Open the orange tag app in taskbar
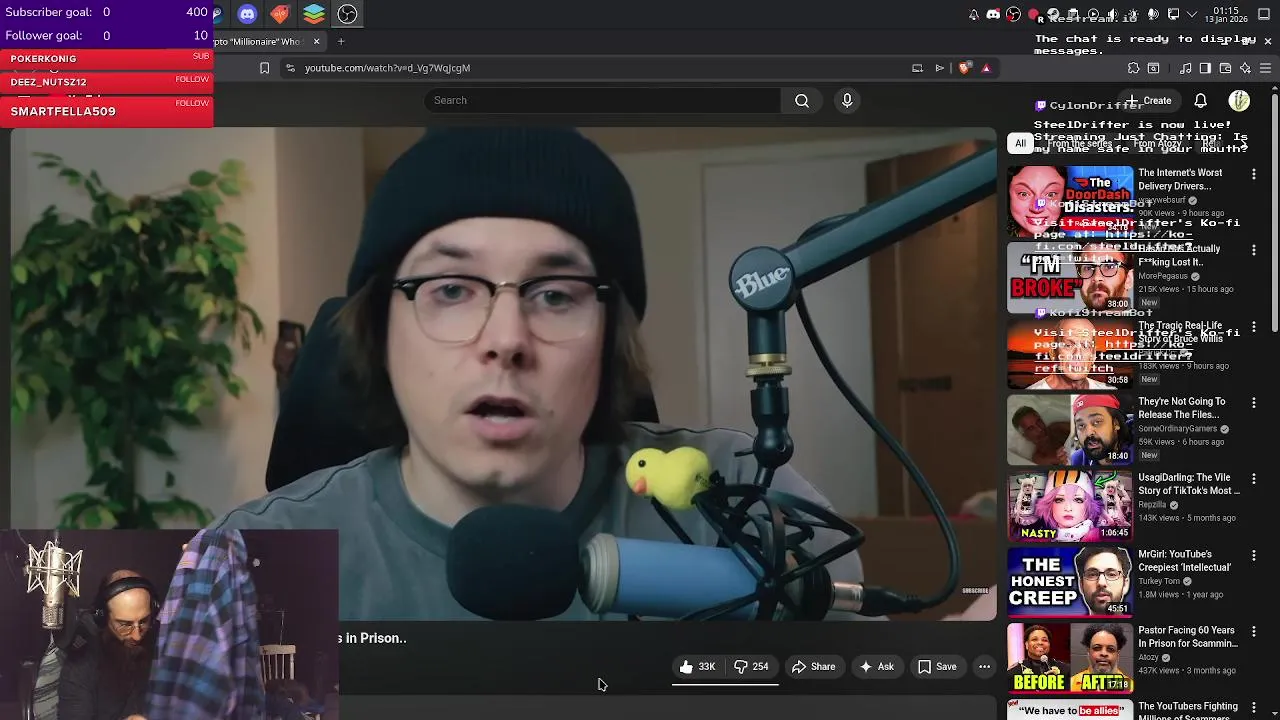The height and width of the screenshot is (720, 1280). (x=280, y=14)
